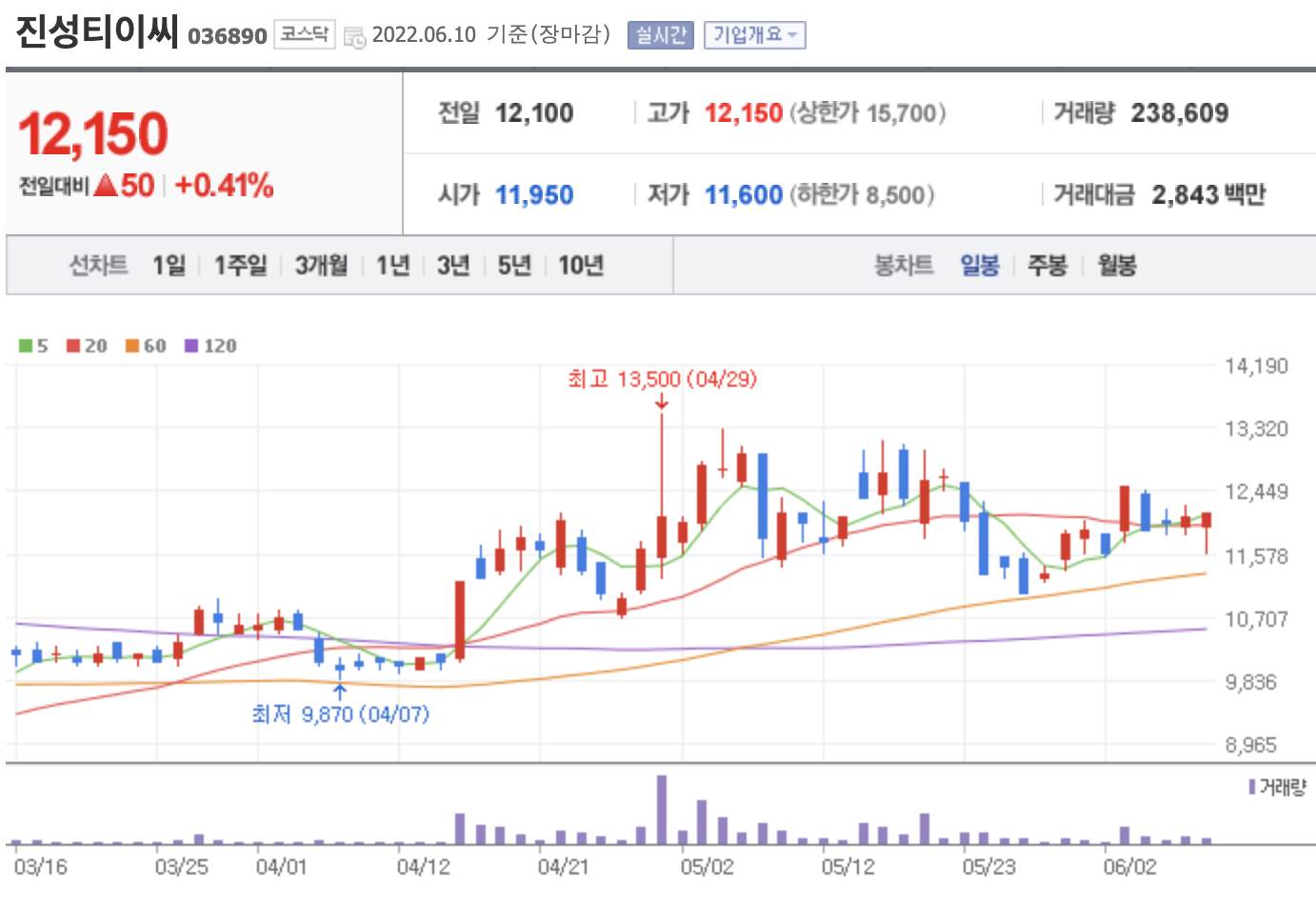Select the 1주일 line chart tab

[x=240, y=265]
